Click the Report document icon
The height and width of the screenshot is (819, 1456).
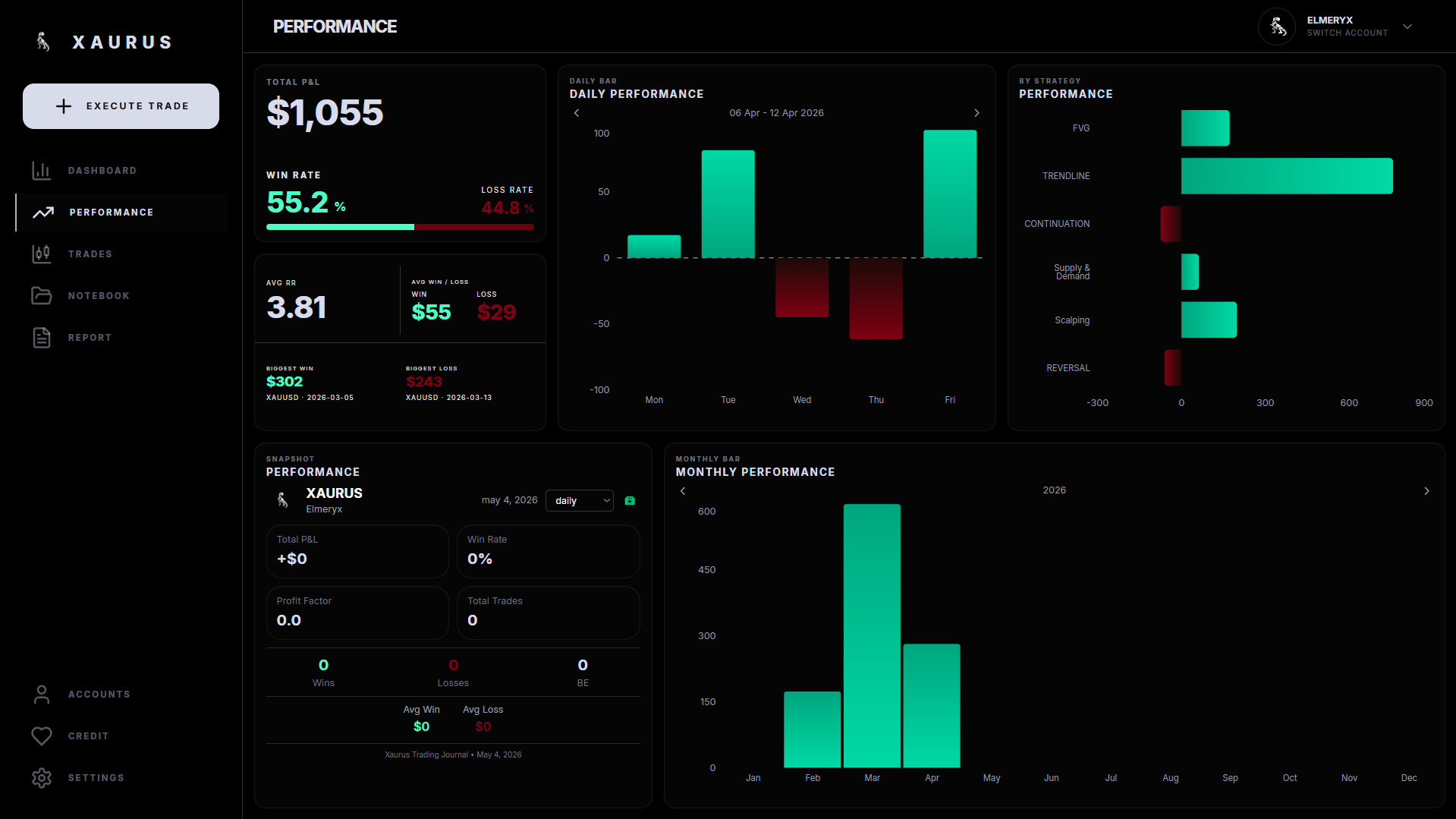click(x=42, y=338)
